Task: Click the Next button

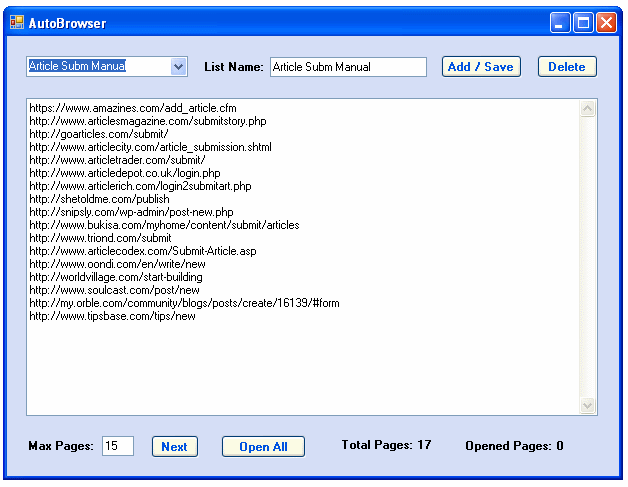Action: pos(174,446)
